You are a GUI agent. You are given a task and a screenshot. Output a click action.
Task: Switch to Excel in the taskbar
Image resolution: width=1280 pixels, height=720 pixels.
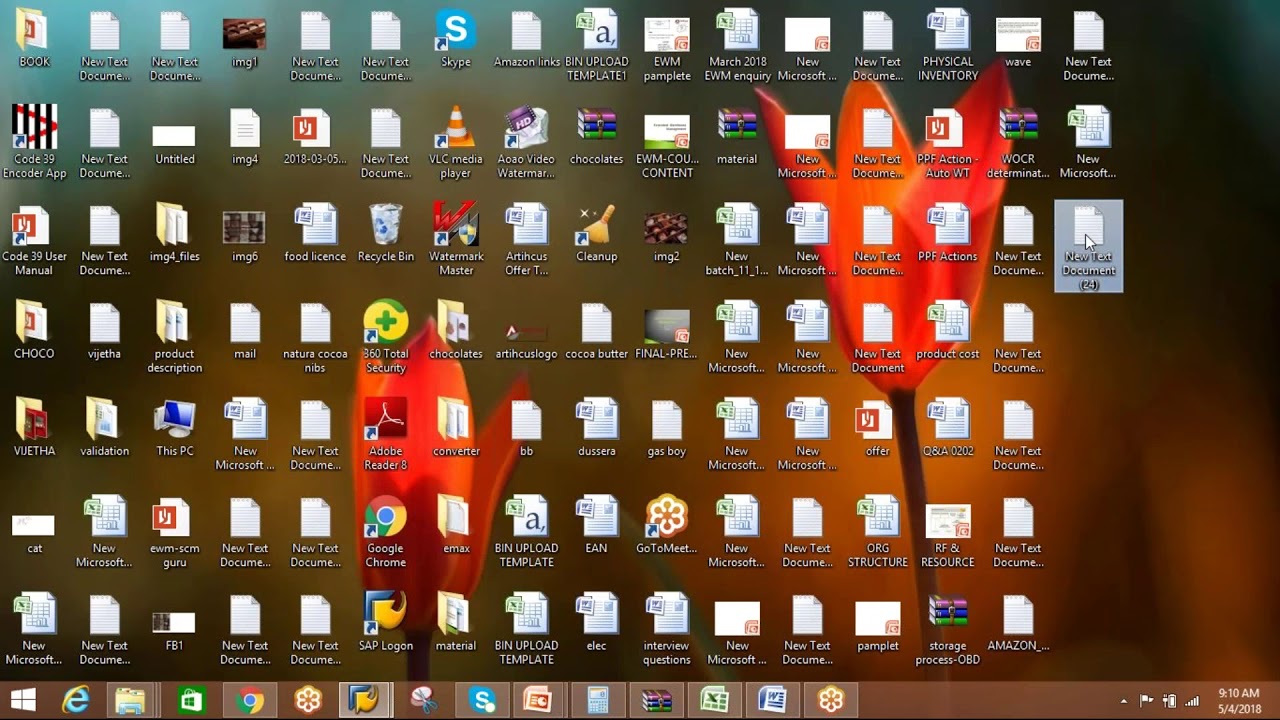714,700
